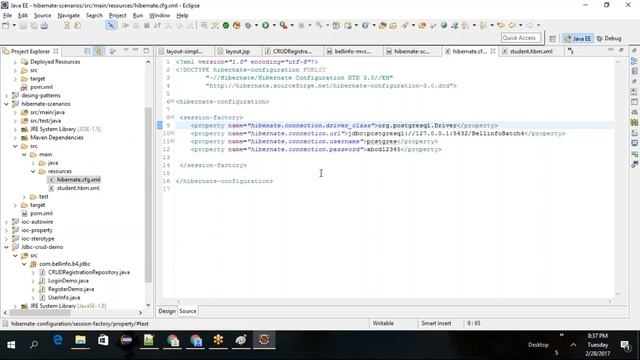Maximize the Project Explorer panel
This screenshot has height=360, width=640.
146,51
